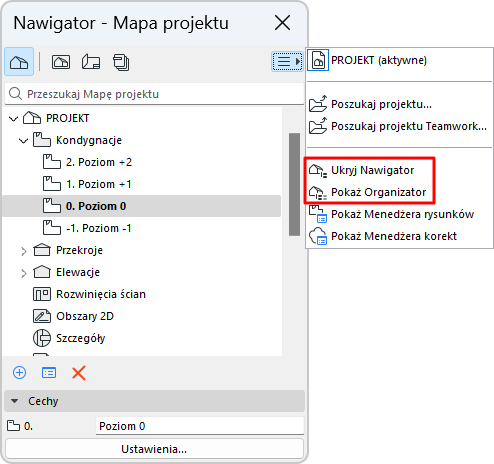Click the tree list scrollbar thumb
This screenshot has height=464, width=494.
pos(294,184)
